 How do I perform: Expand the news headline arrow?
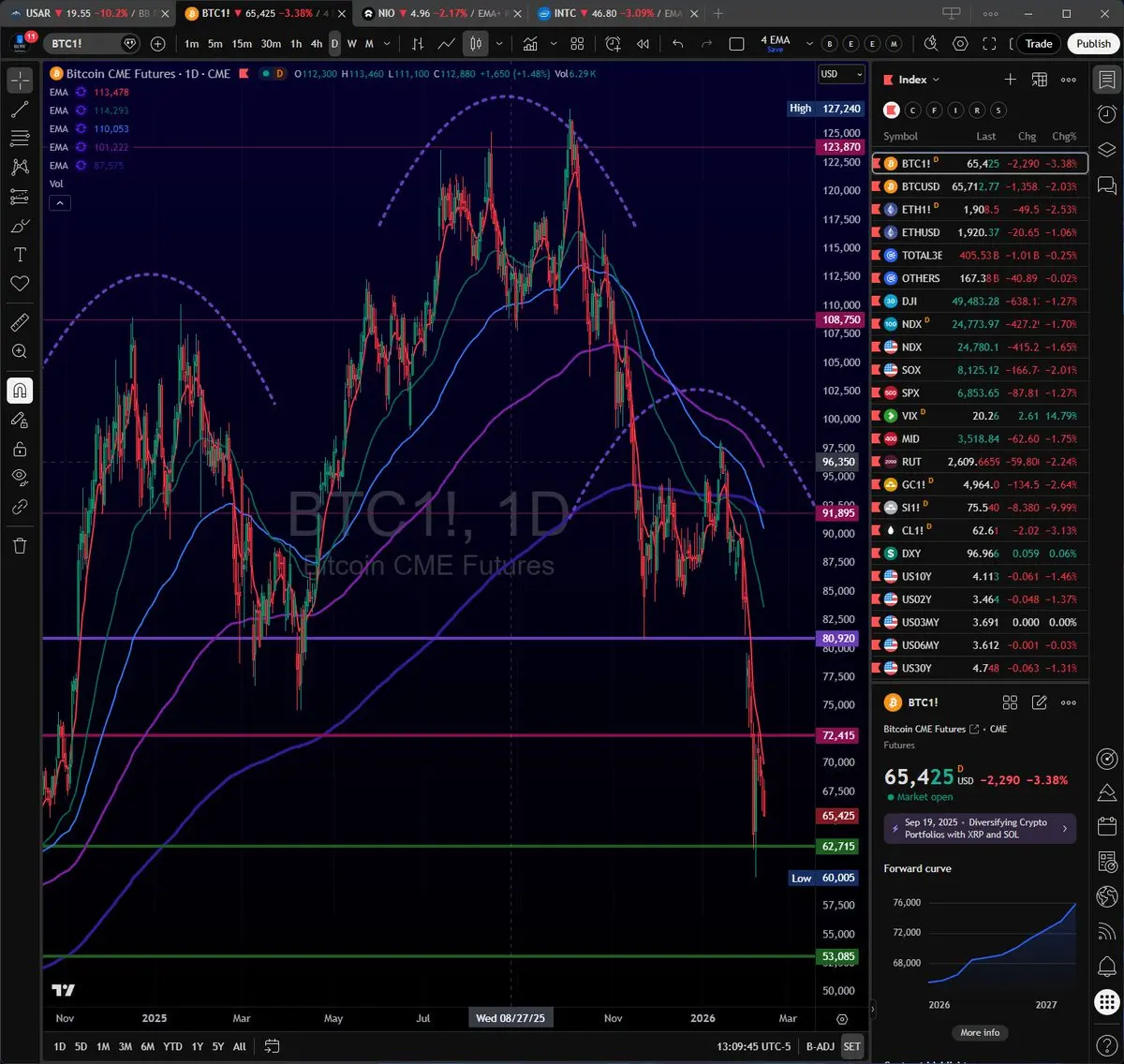(x=1064, y=828)
